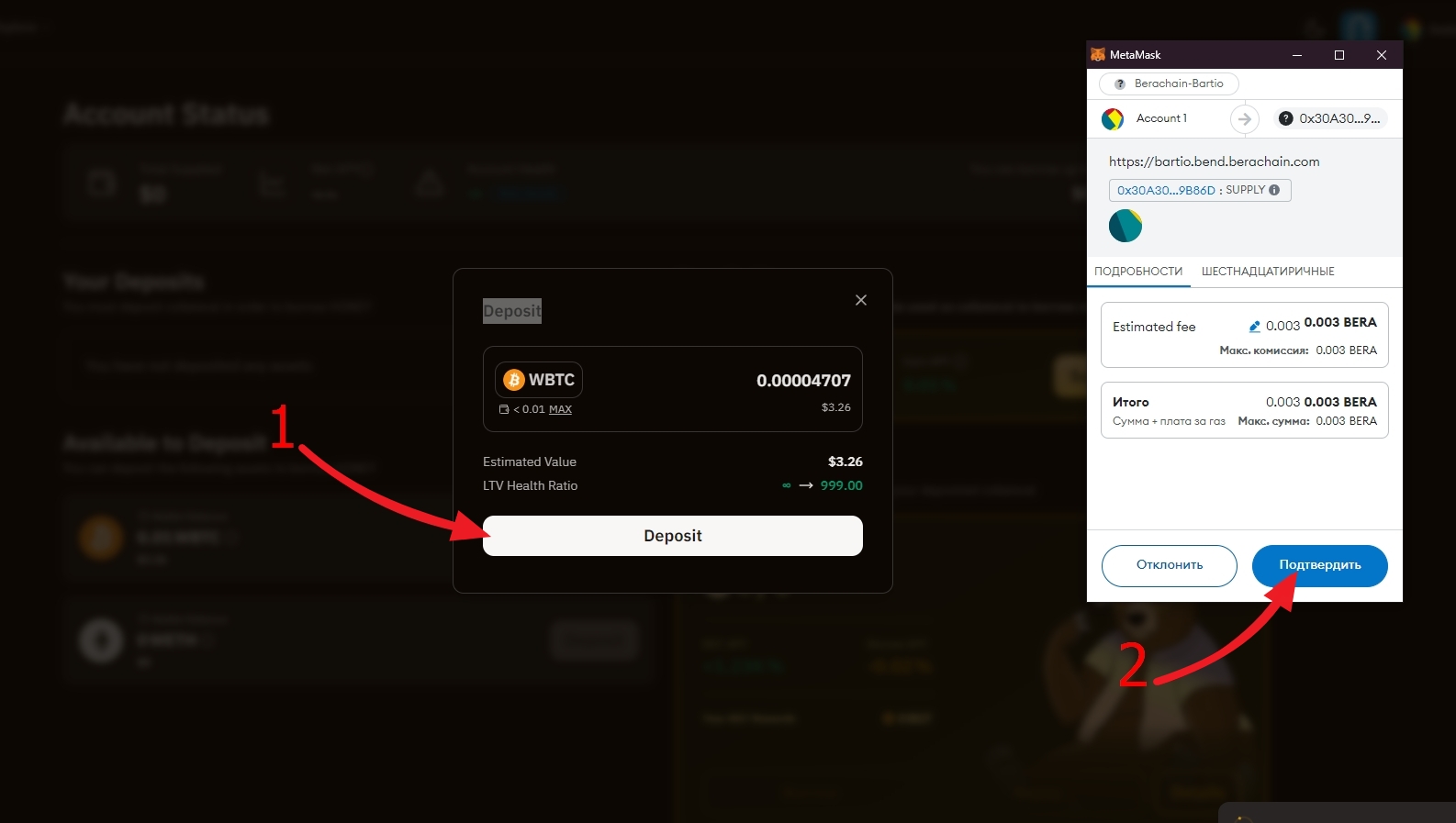The width and height of the screenshot is (1456, 823).
Task: Click the Account 1 avatar icon
Action: click(x=1113, y=118)
